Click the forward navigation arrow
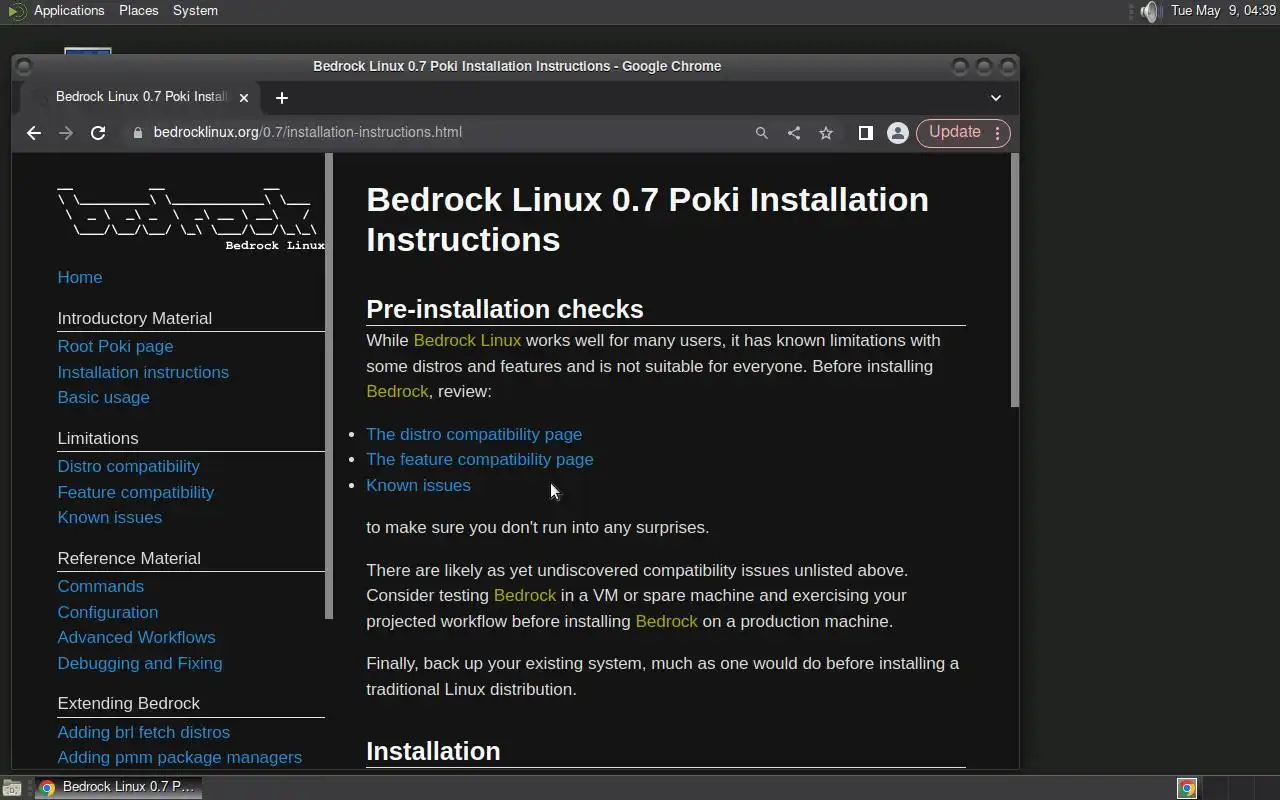Image resolution: width=1280 pixels, height=800 pixels. click(66, 133)
